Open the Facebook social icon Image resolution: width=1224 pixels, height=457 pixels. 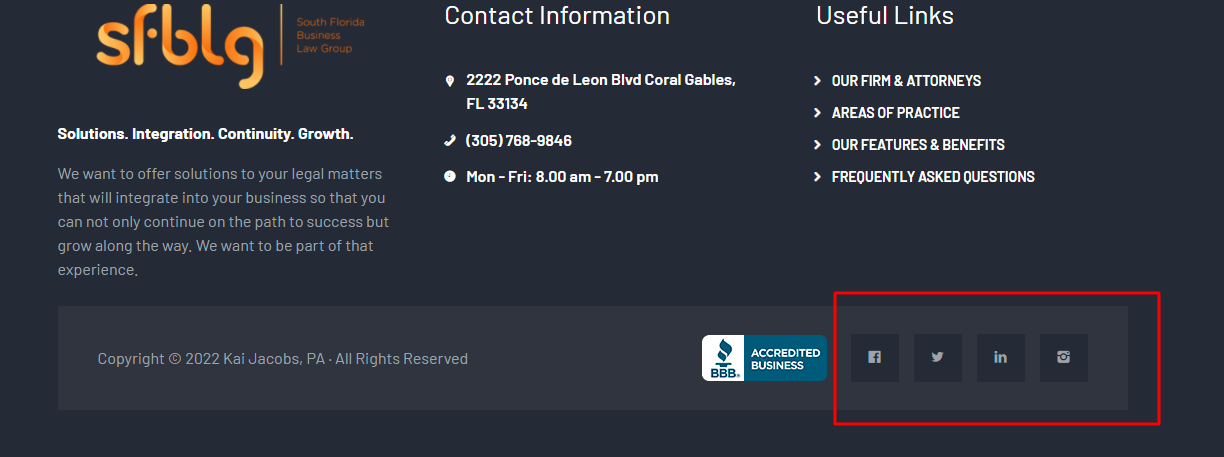point(875,358)
